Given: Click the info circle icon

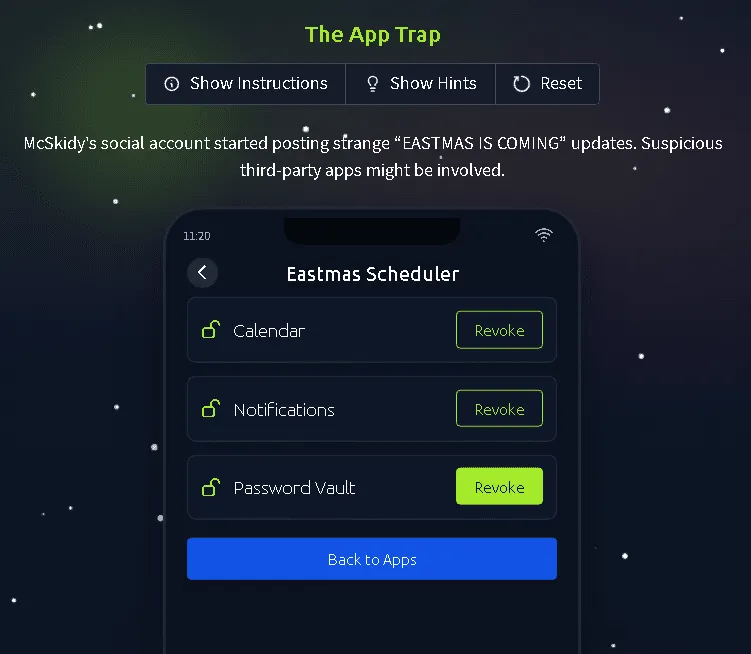Looking at the screenshot, I should (171, 84).
